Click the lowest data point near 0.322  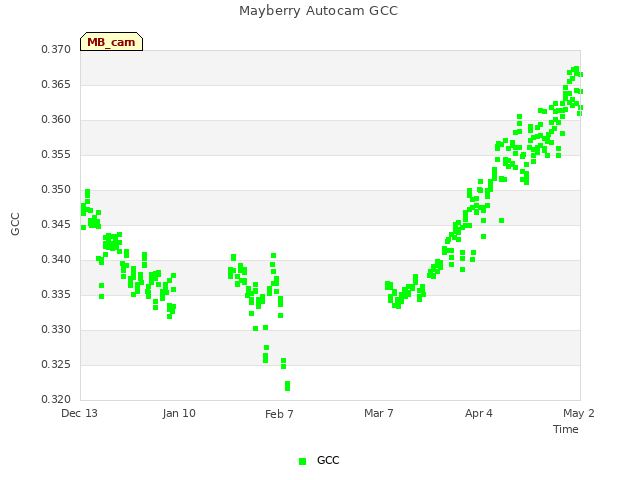tap(287, 386)
